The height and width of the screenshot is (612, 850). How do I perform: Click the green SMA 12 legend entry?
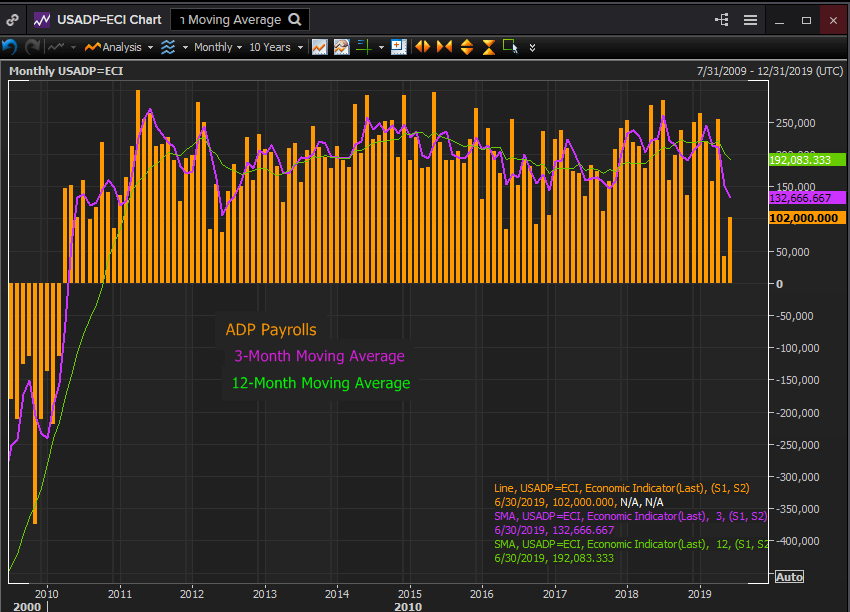[631, 544]
